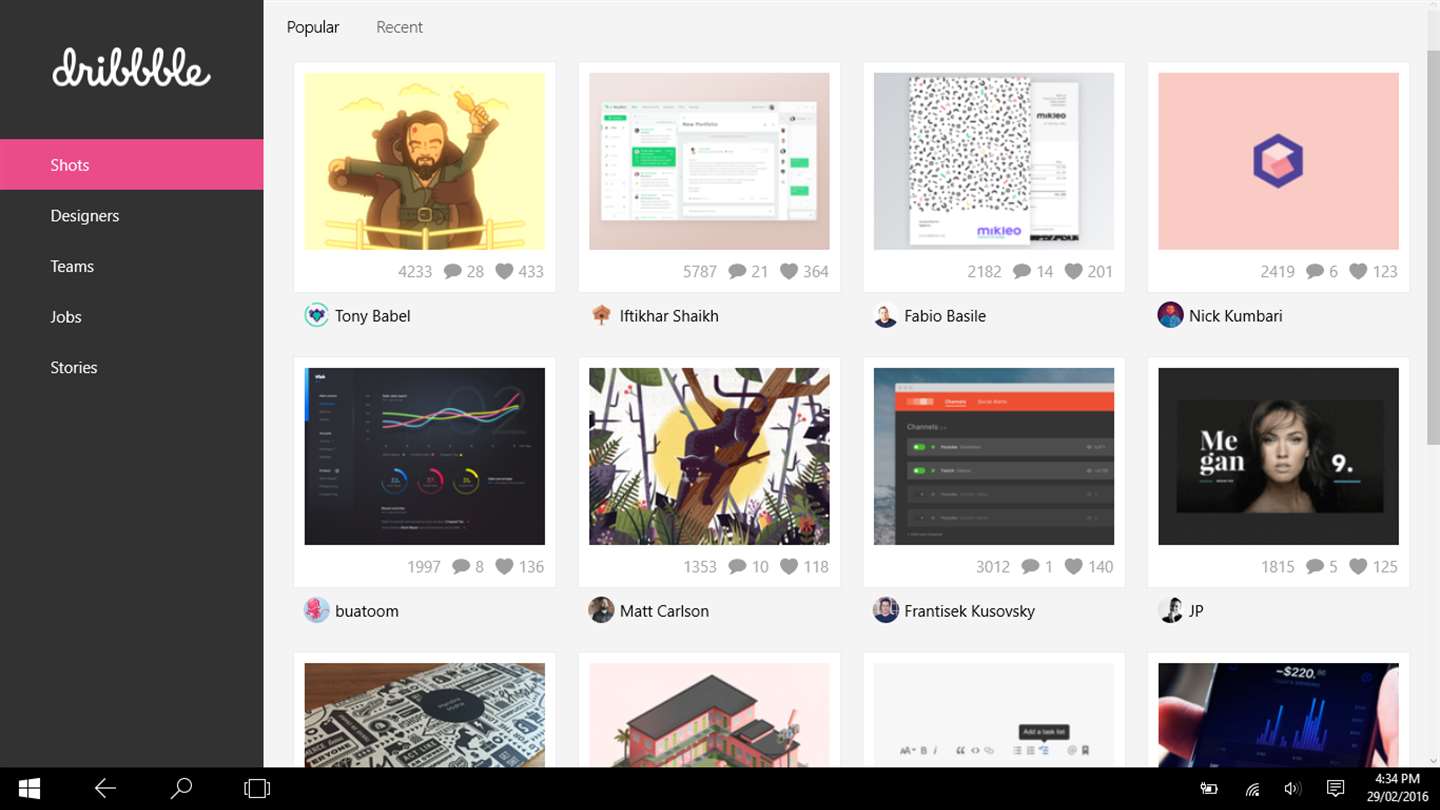
Task: Open comments on Fabio Basile's shot
Action: (x=1022, y=271)
